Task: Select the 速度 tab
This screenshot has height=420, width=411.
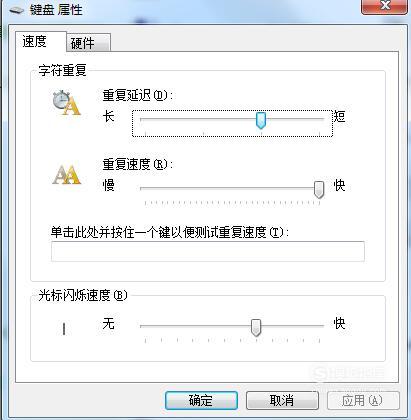Action: [41, 42]
